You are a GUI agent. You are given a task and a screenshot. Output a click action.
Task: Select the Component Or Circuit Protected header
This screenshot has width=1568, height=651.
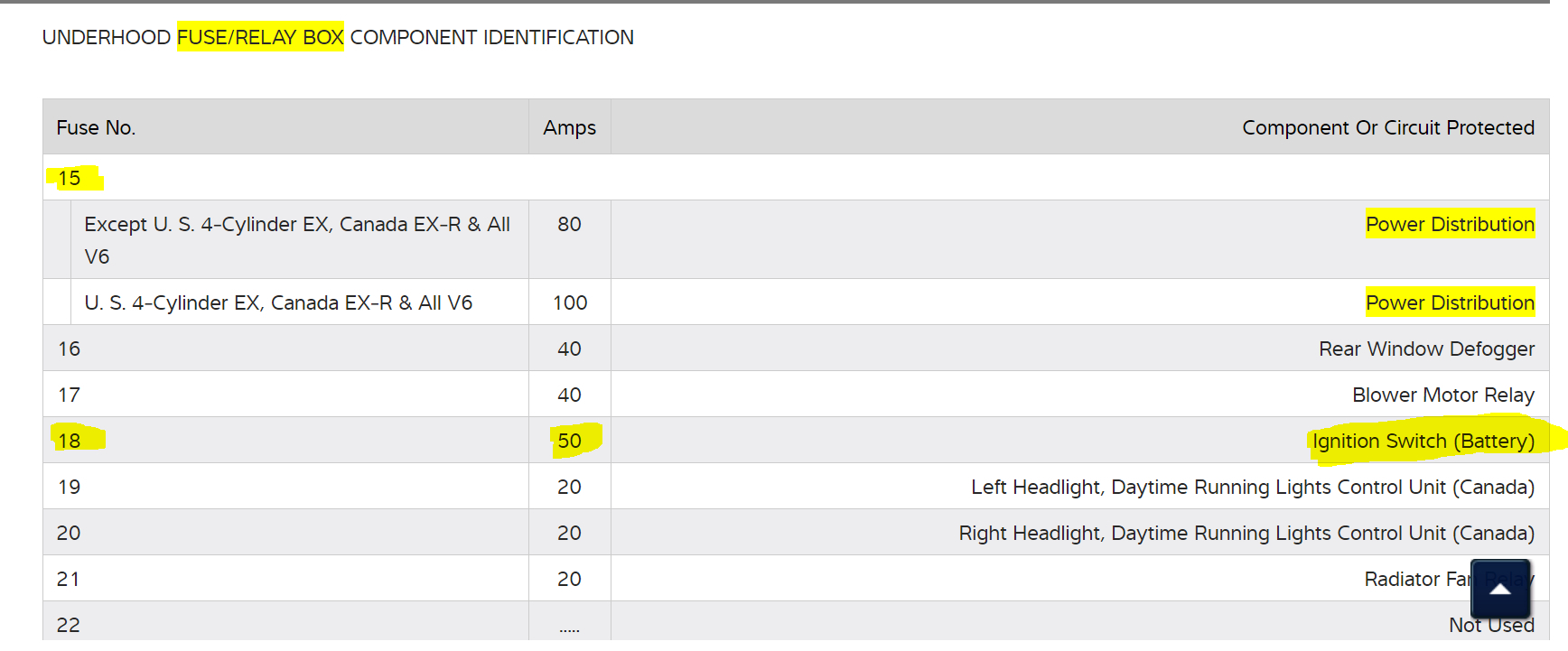(x=1387, y=127)
